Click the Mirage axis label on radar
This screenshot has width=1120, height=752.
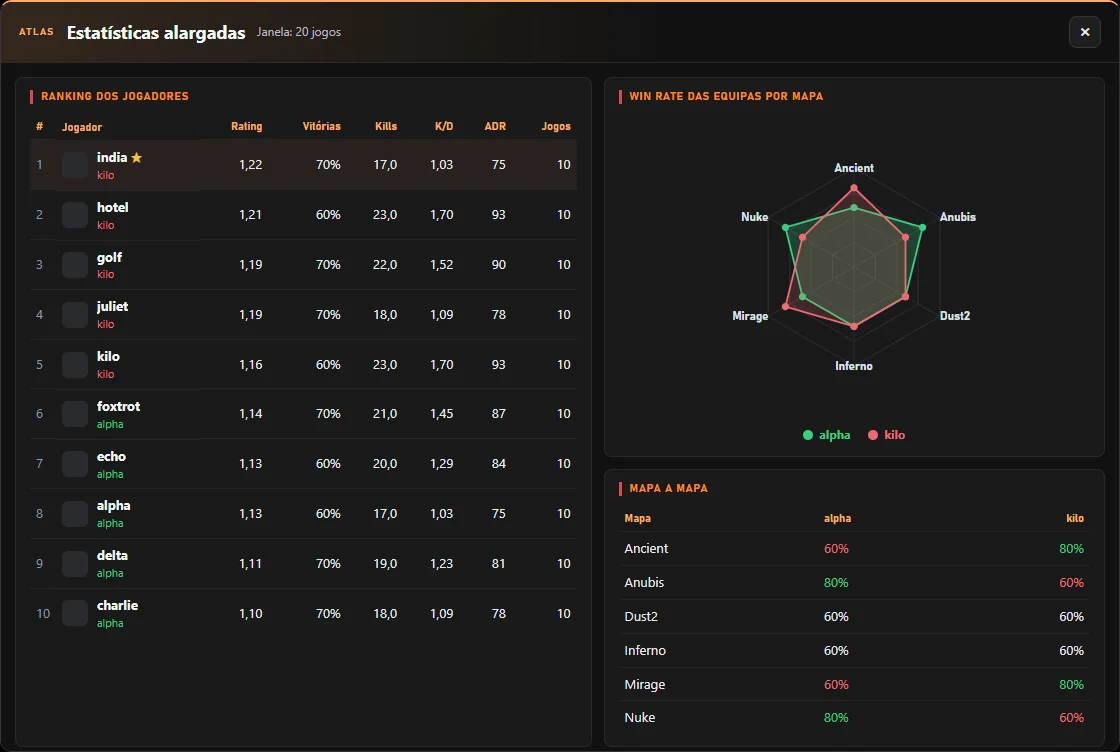750,316
